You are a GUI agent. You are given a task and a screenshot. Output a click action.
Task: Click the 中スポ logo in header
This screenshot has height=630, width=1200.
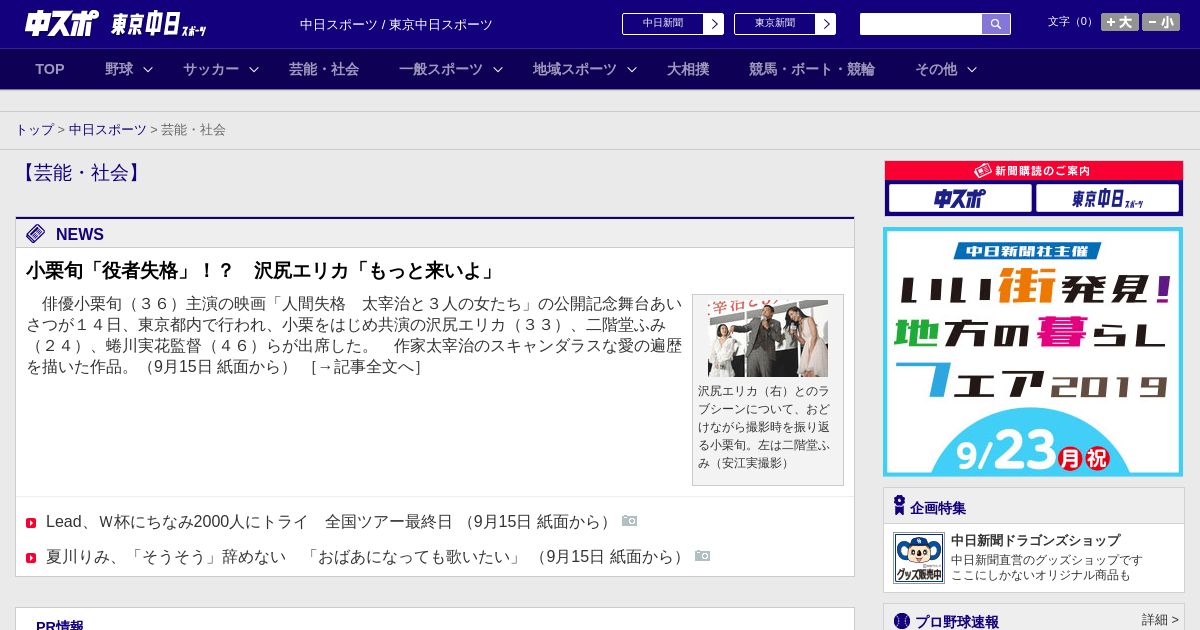[x=61, y=24]
